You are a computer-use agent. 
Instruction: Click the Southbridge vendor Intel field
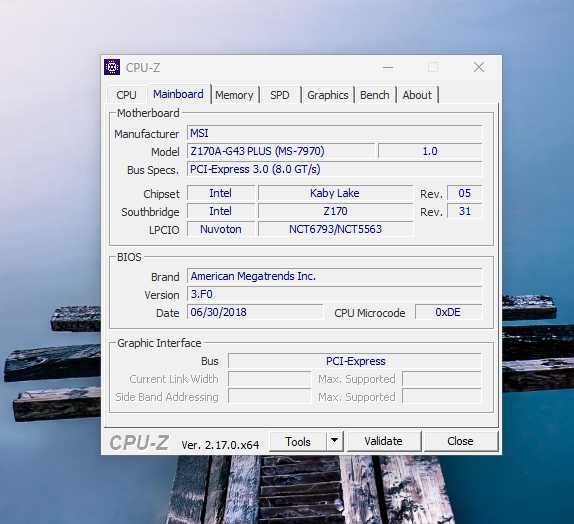221,211
